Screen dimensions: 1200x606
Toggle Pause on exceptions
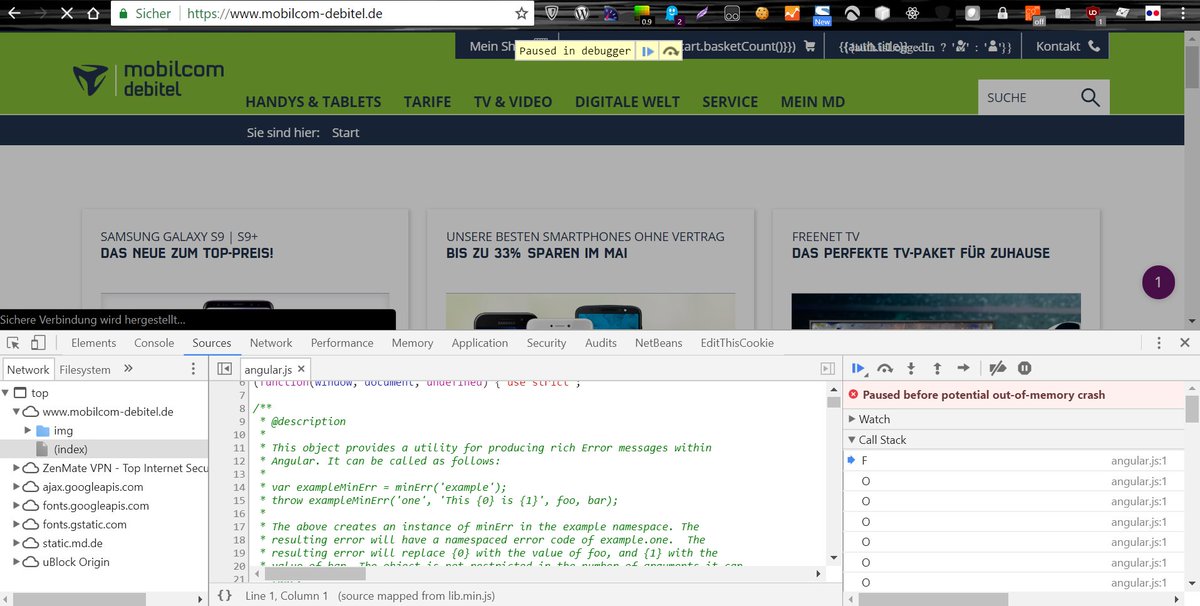(x=1024, y=368)
